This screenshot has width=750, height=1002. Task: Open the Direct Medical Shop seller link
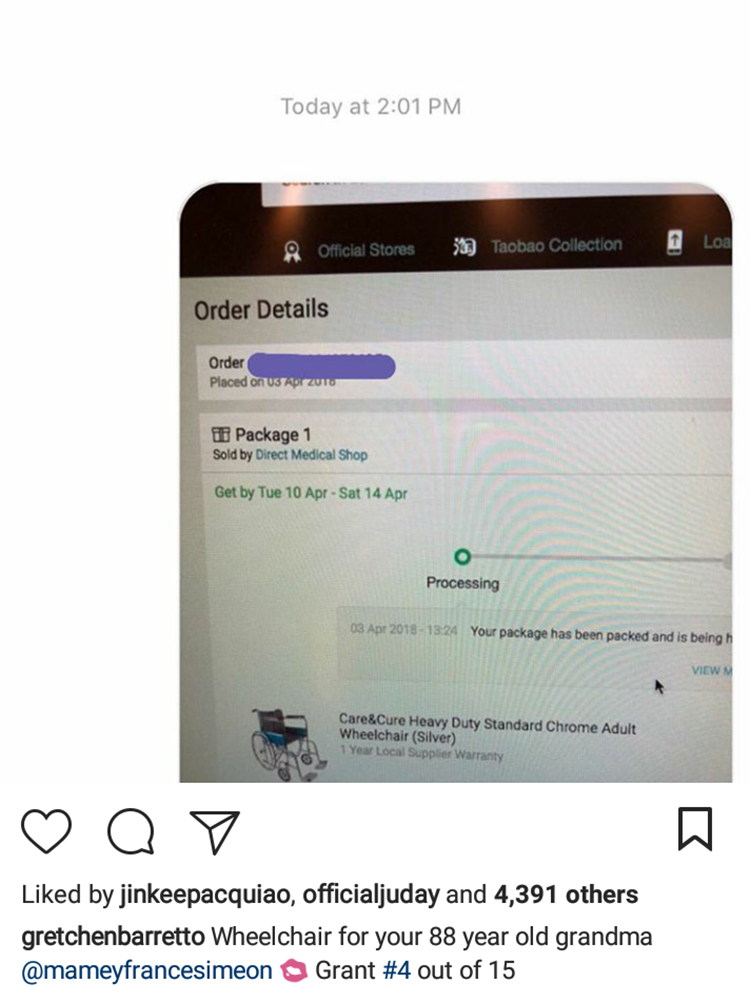pos(311,454)
